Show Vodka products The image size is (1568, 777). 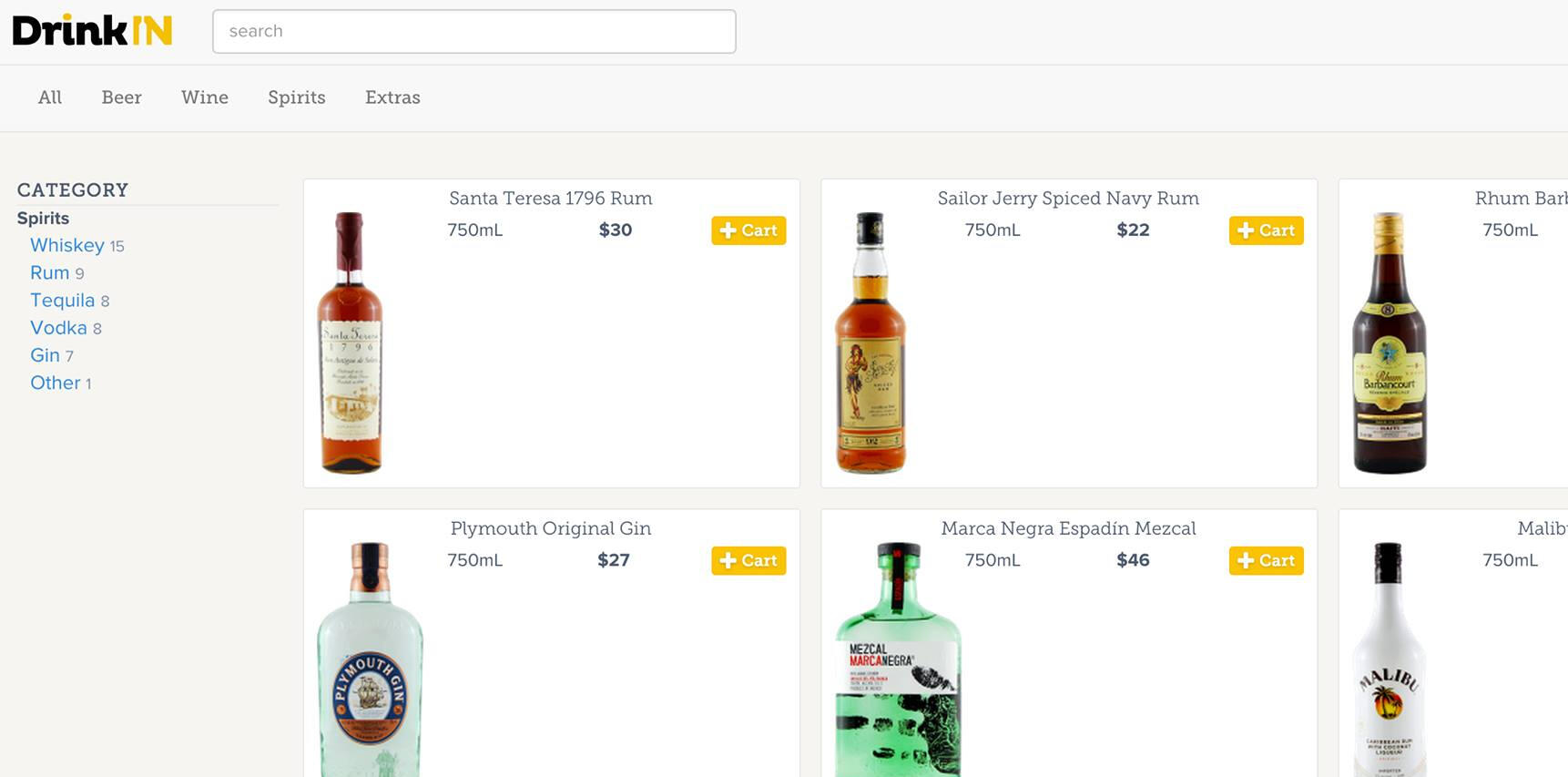58,327
